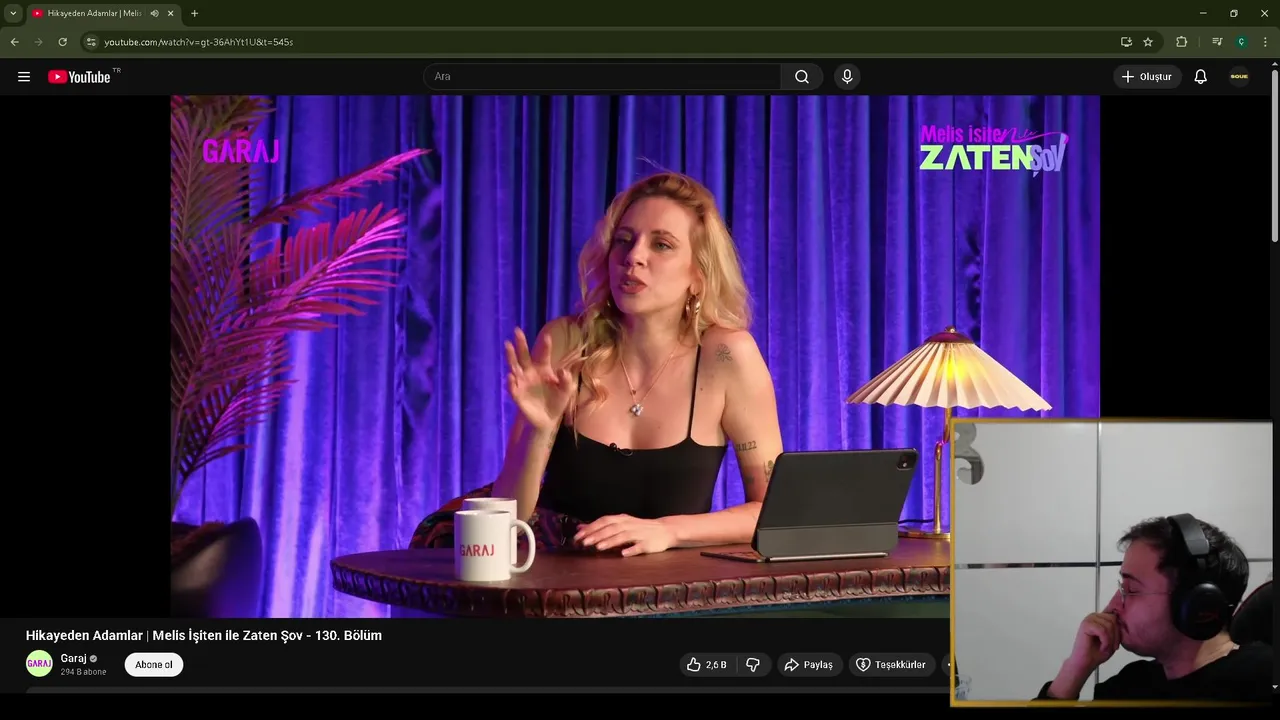Click the 294 B abone subscriber count
The height and width of the screenshot is (720, 1280).
coord(83,672)
